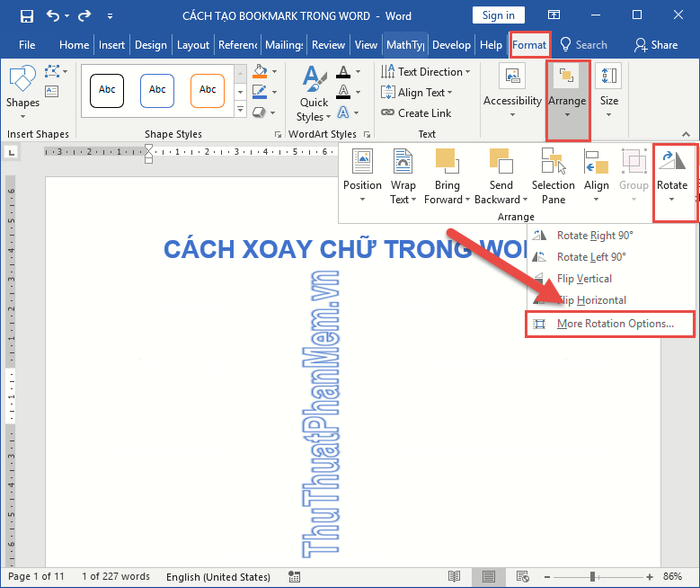The width and height of the screenshot is (700, 588).
Task: Open Ribbon Display Options icon
Action: coord(554,15)
